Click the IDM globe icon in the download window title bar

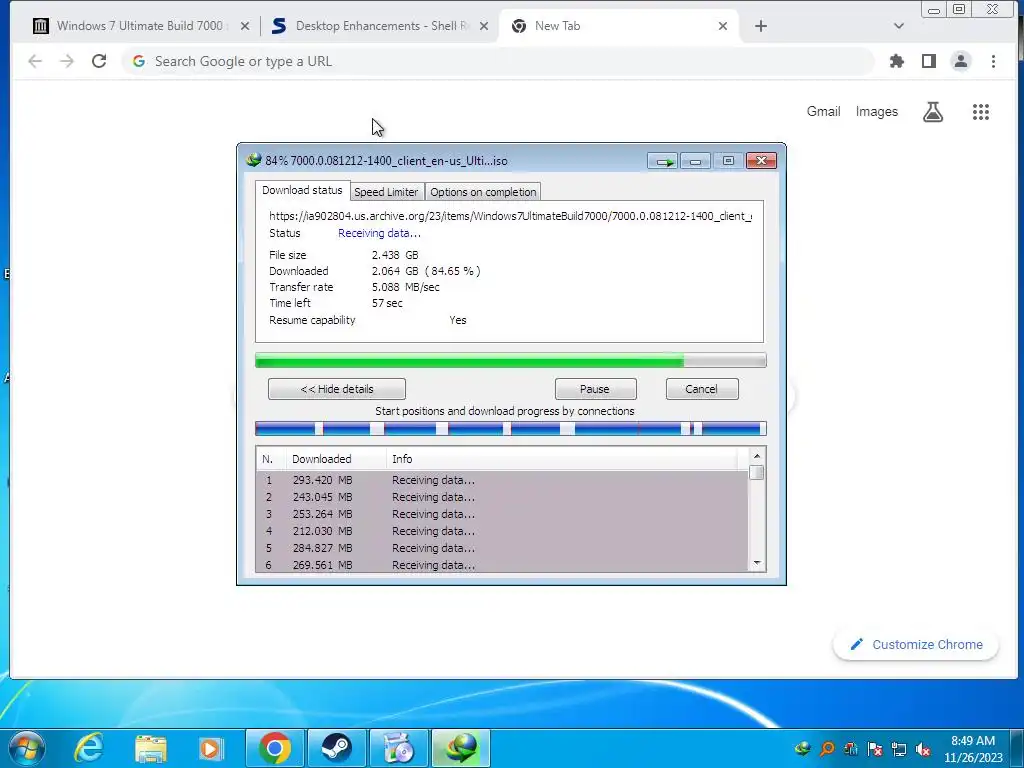(253, 160)
